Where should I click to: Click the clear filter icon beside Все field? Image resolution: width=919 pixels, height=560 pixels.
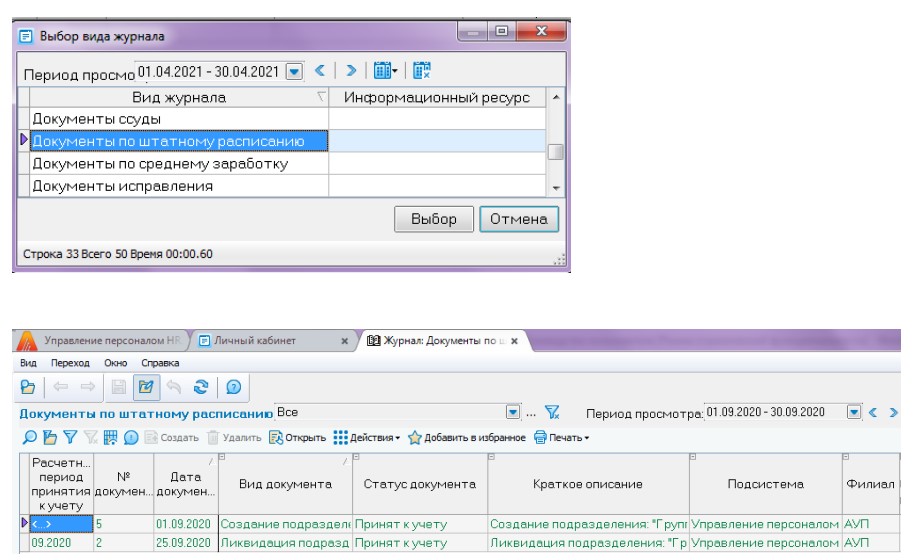(552, 413)
